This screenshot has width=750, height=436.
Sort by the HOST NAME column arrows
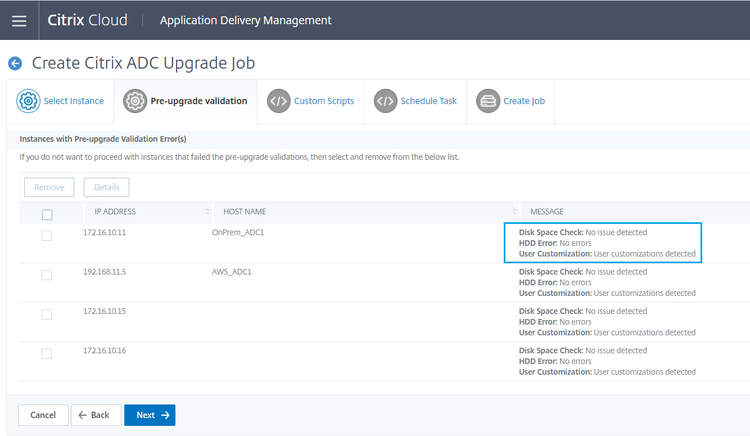515,211
